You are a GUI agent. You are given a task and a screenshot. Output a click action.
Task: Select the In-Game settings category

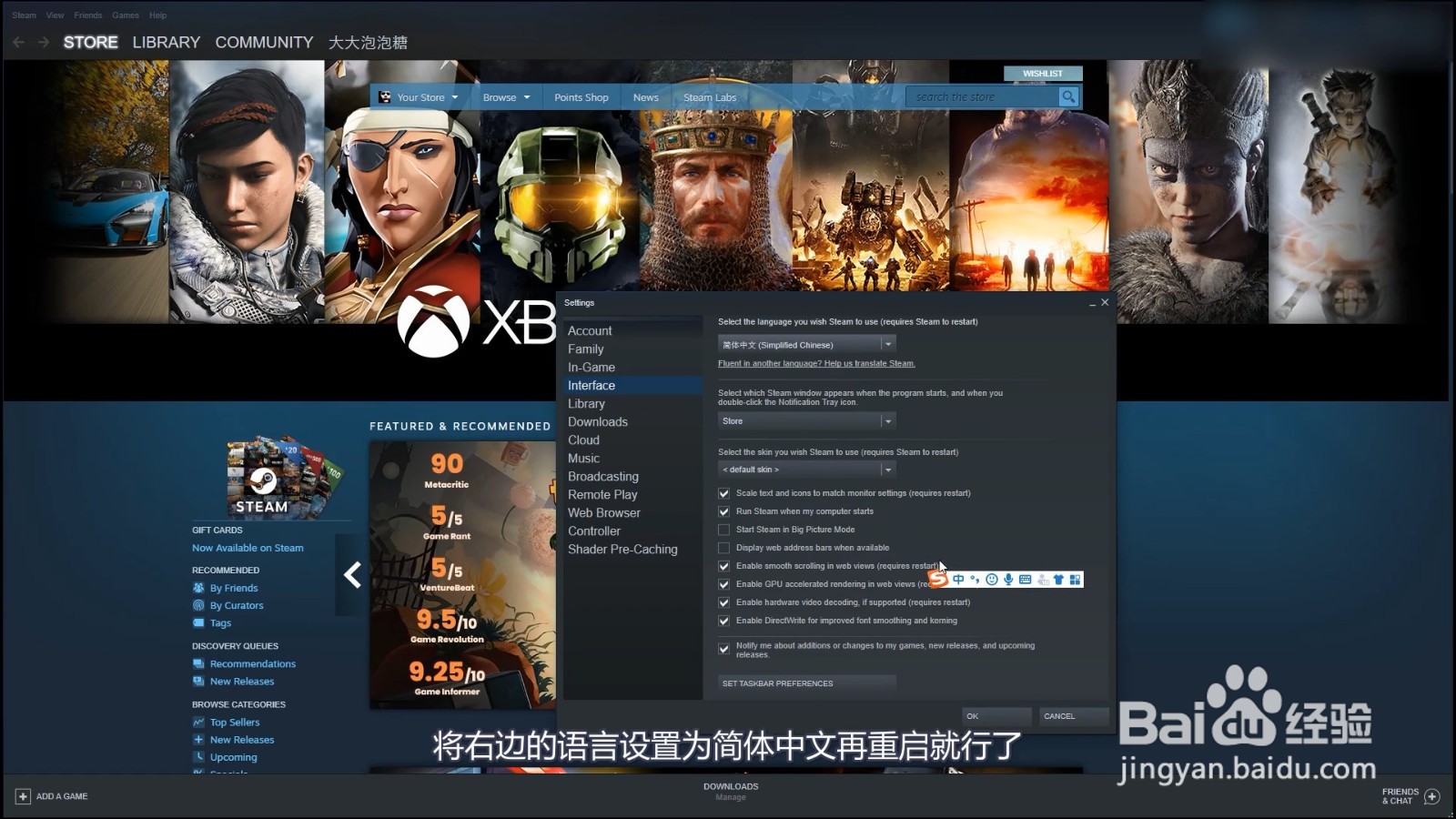(x=632, y=368)
